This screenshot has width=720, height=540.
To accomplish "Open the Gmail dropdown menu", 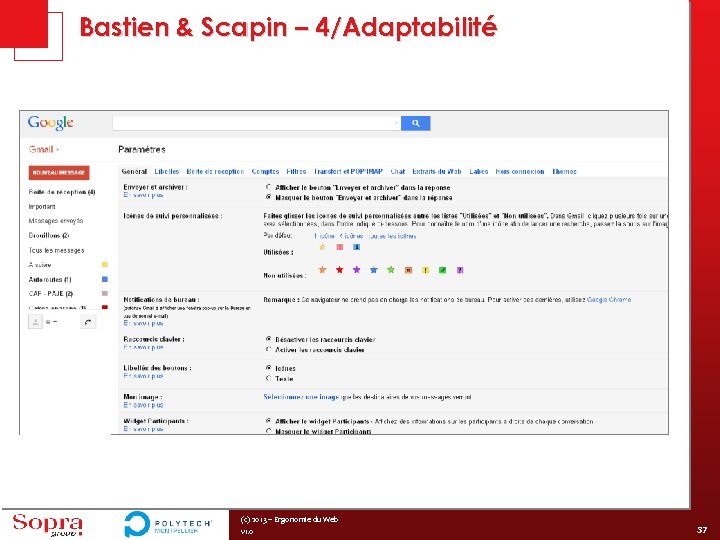I will pos(44,149).
